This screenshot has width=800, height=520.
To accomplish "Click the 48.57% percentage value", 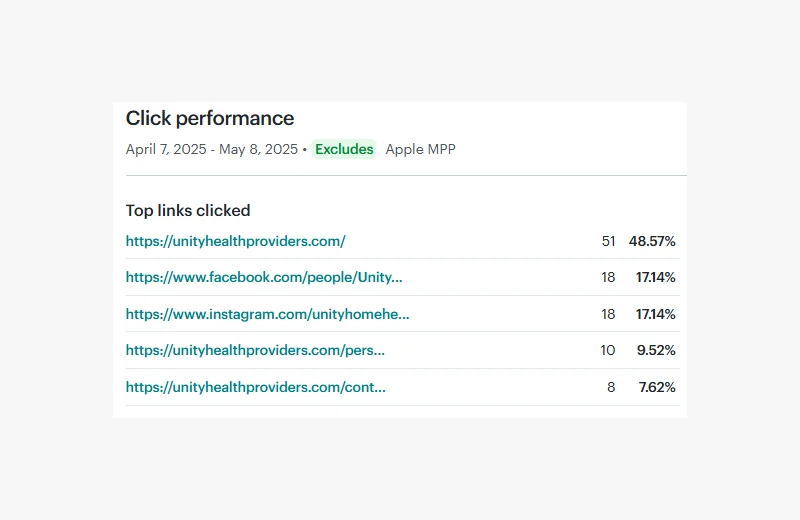I will pos(652,241).
